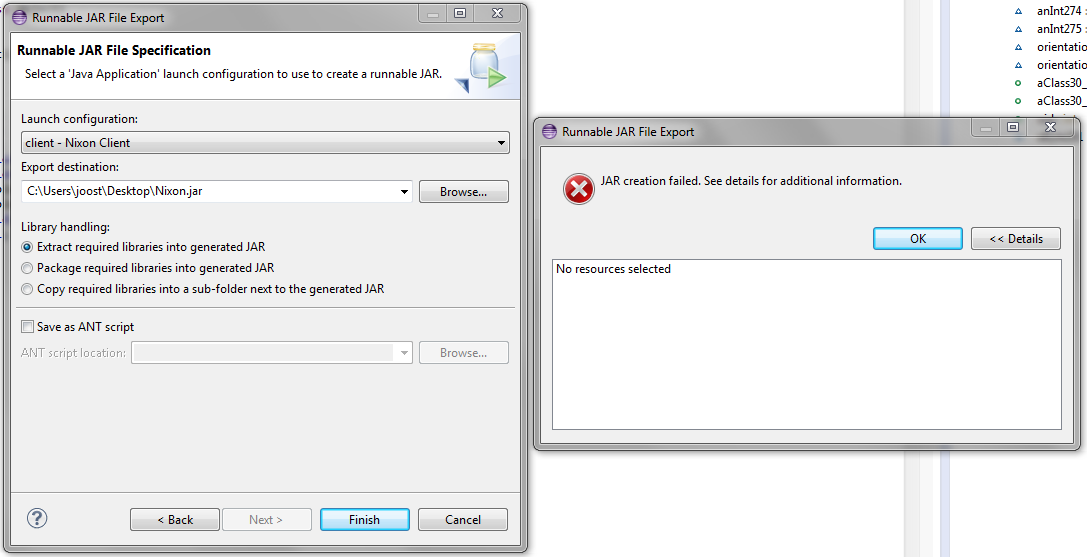This screenshot has width=1087, height=557.
Task: Collapse details with the << Details button
Action: pos(1016,239)
